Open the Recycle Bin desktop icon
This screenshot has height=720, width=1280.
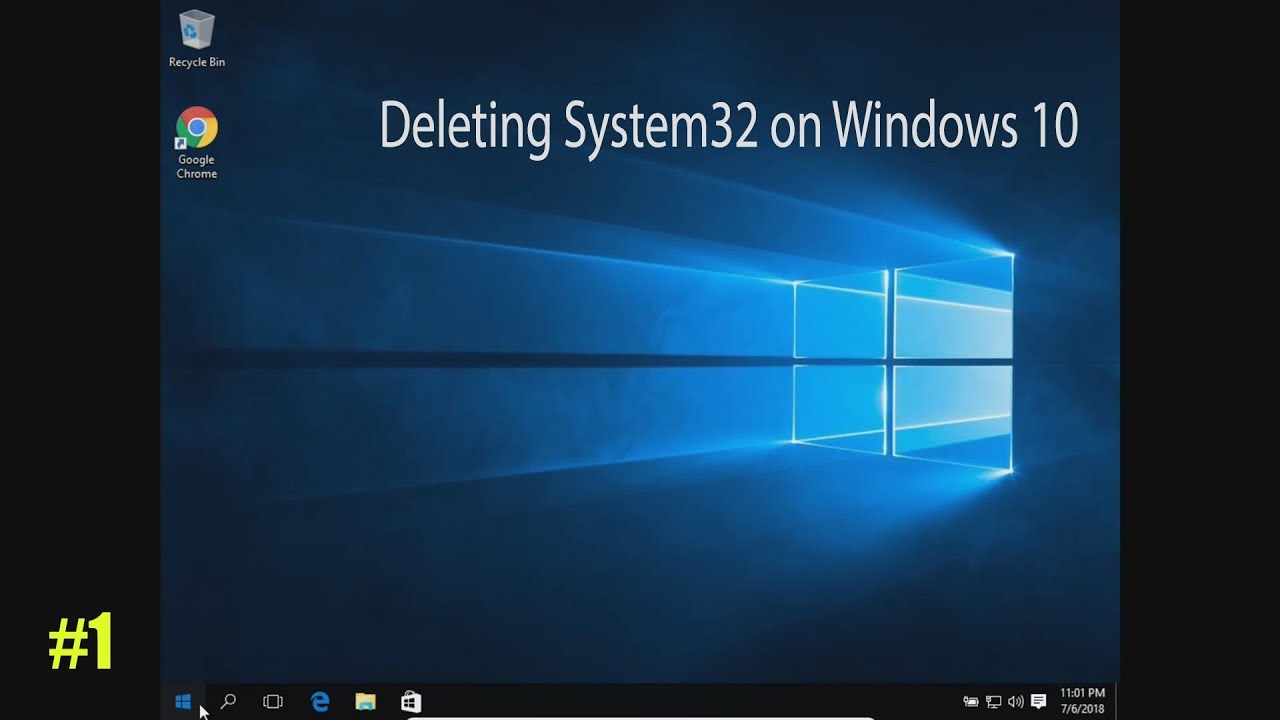click(196, 40)
